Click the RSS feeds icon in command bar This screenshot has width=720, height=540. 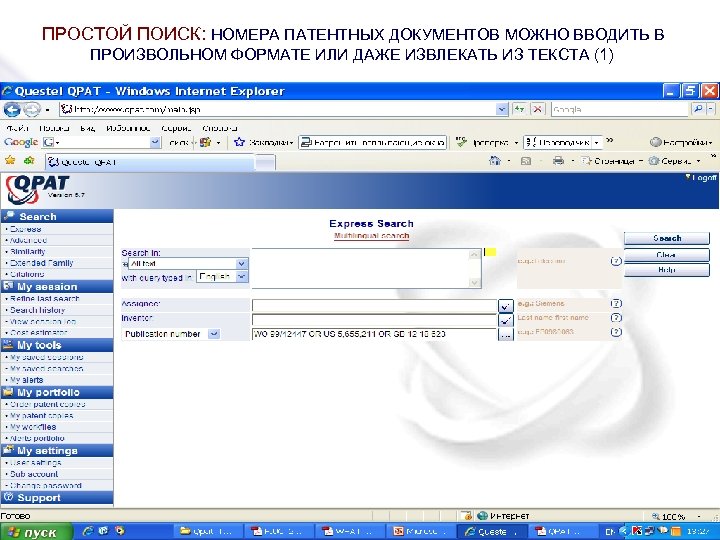[x=526, y=161]
